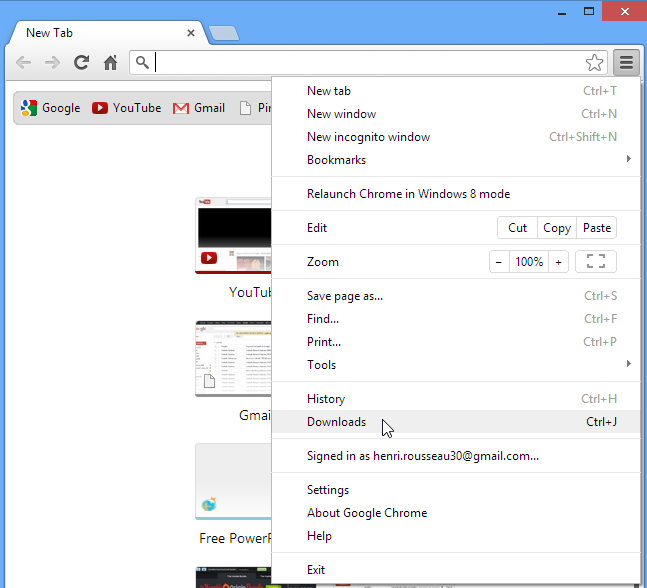Open About Google Chrome
647x588 pixels.
[456, 513]
